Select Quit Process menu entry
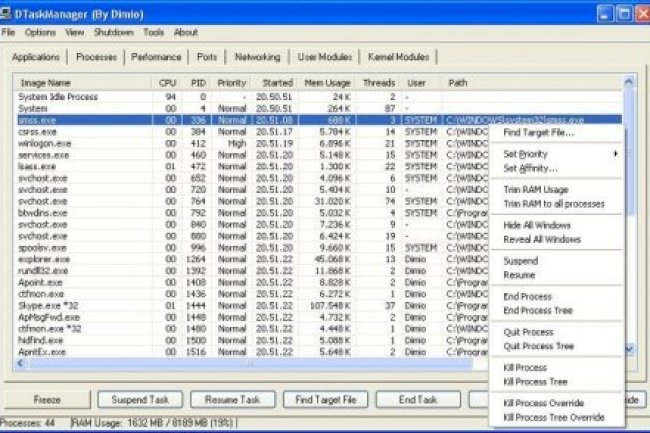 click(x=557, y=332)
